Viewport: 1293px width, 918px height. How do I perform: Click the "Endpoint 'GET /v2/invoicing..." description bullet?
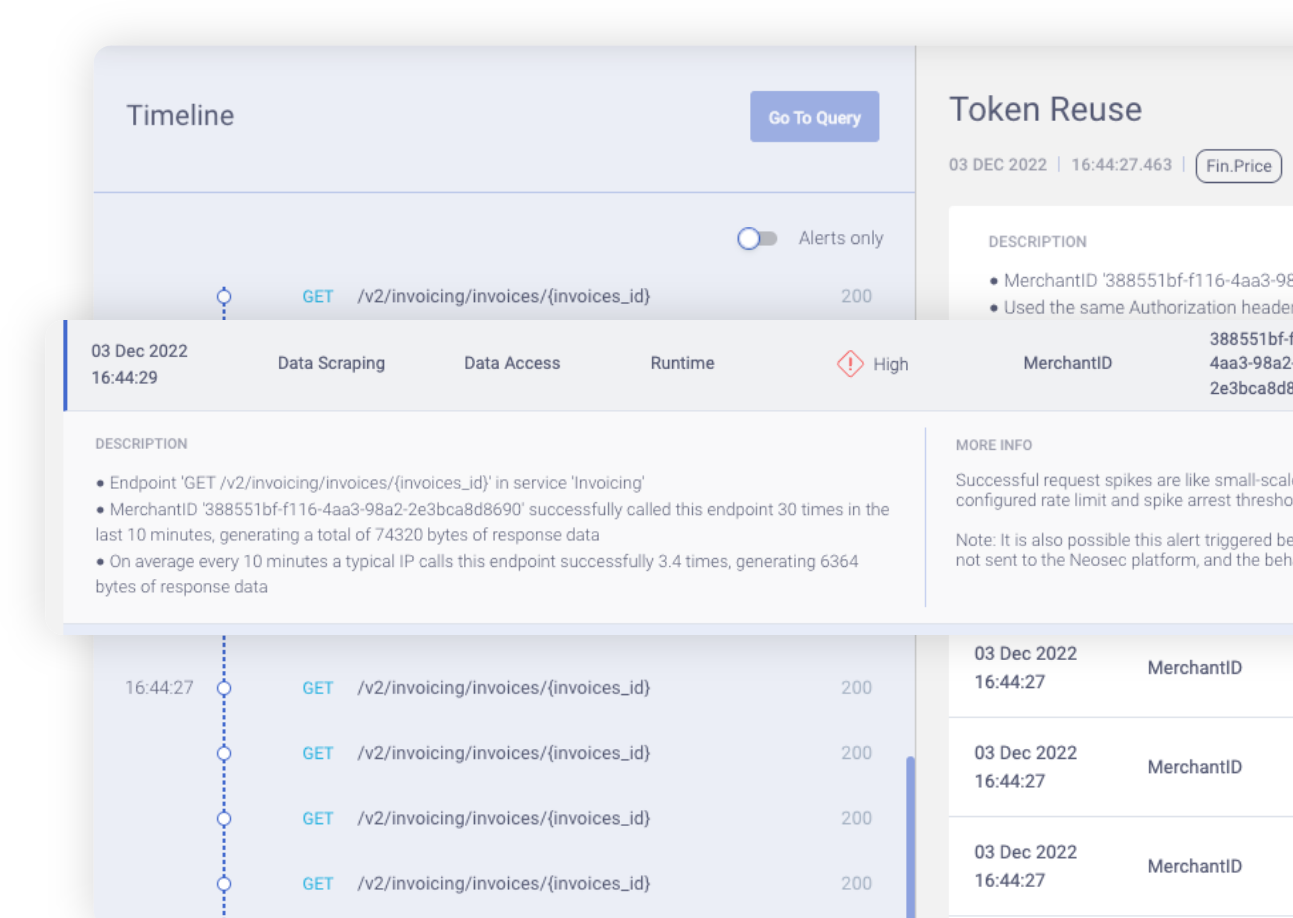[370, 482]
